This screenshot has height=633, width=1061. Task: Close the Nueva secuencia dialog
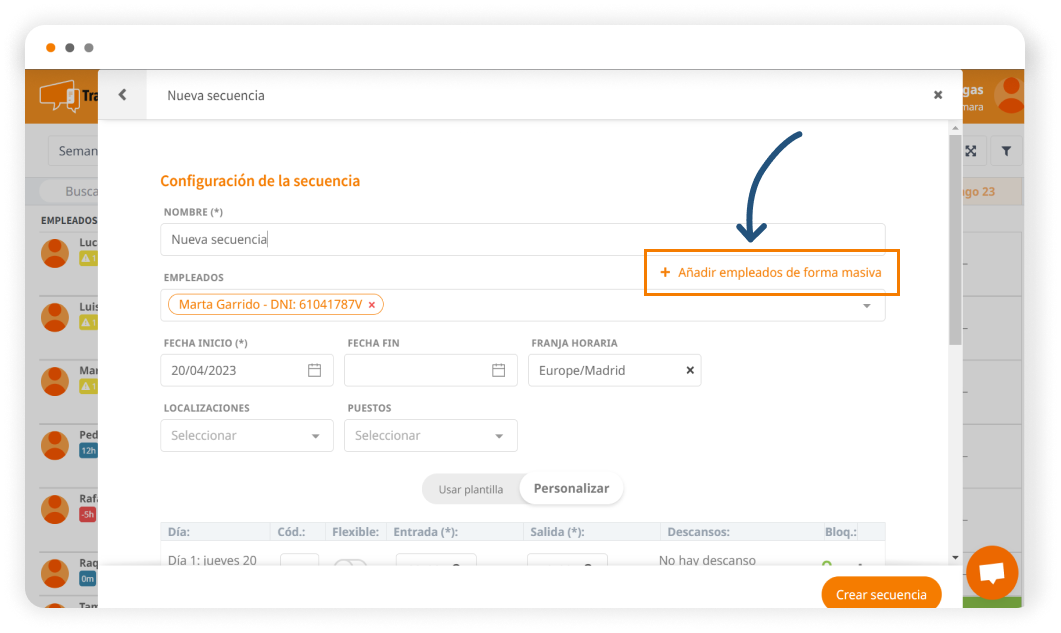click(937, 95)
